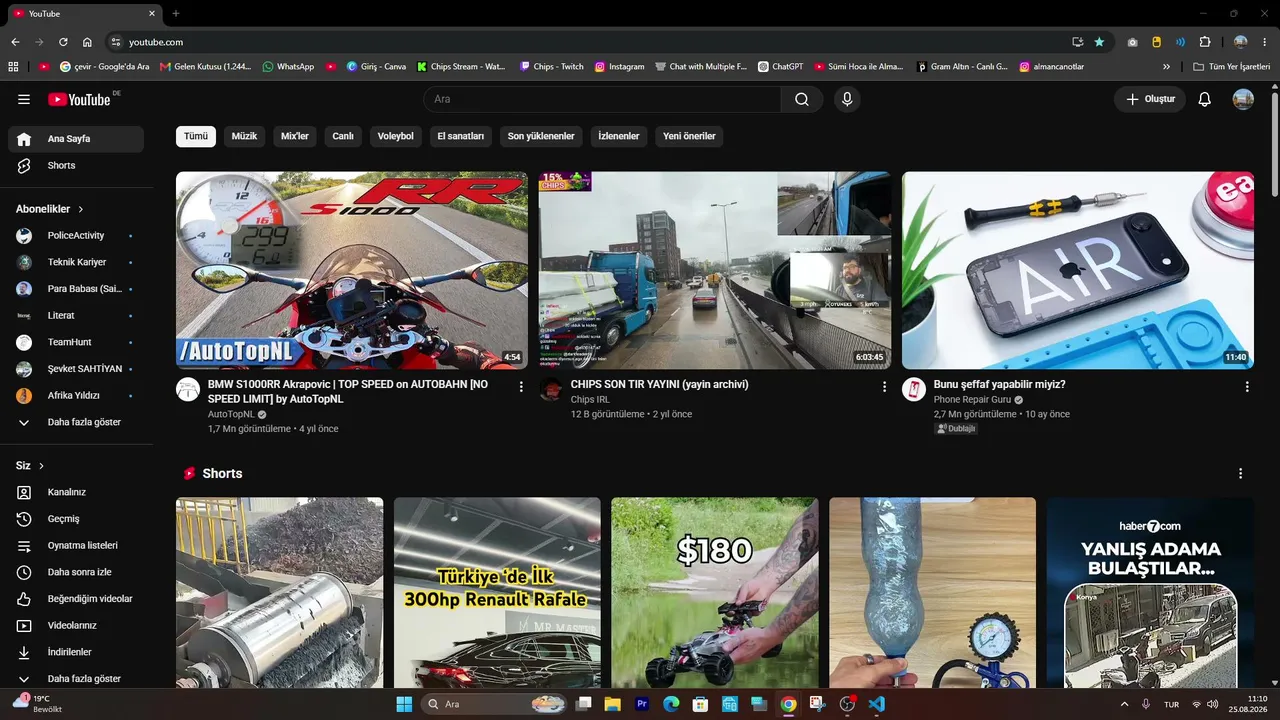1280x720 pixels.
Task: Reload the page in Chrome
Action: tap(63, 42)
